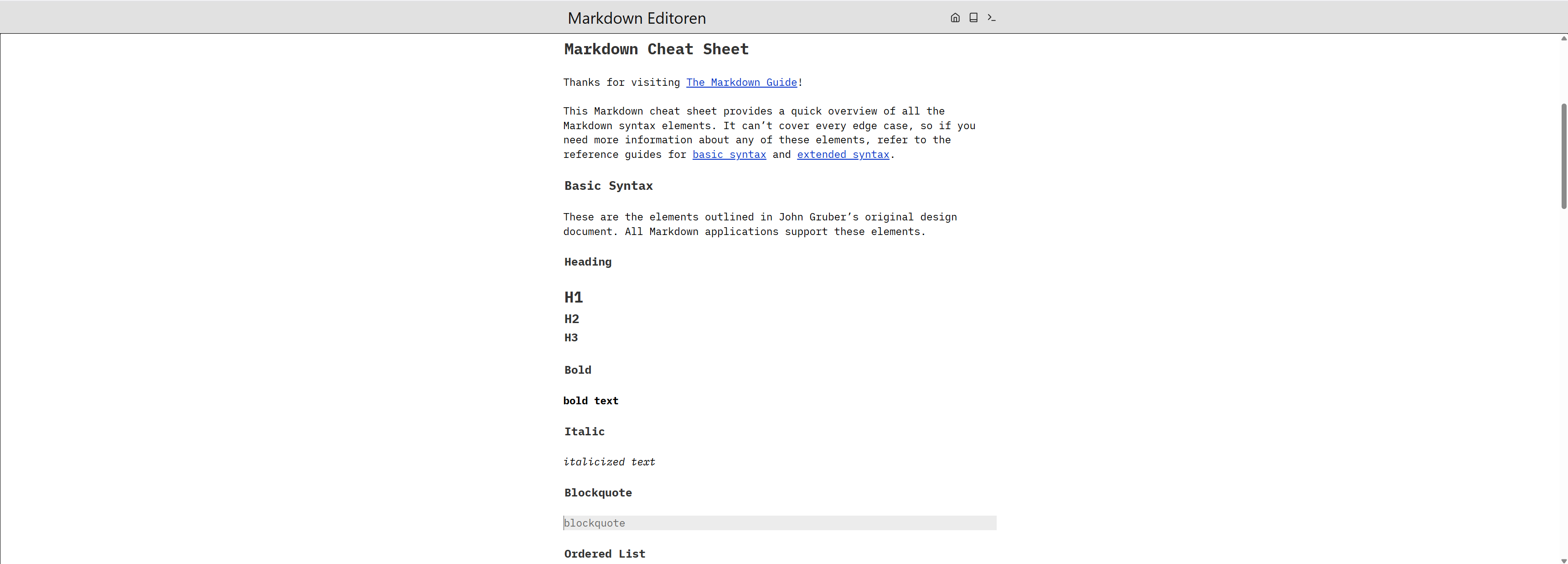Click the Blockquote section heading

click(x=598, y=493)
